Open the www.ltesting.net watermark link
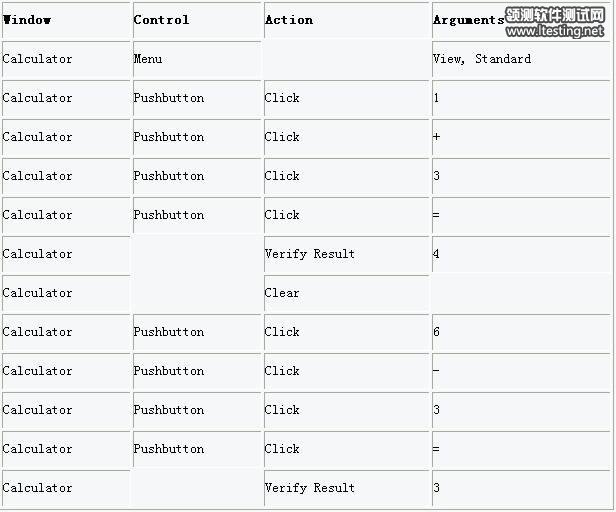Viewport: 616px width, 512px height. tap(557, 32)
